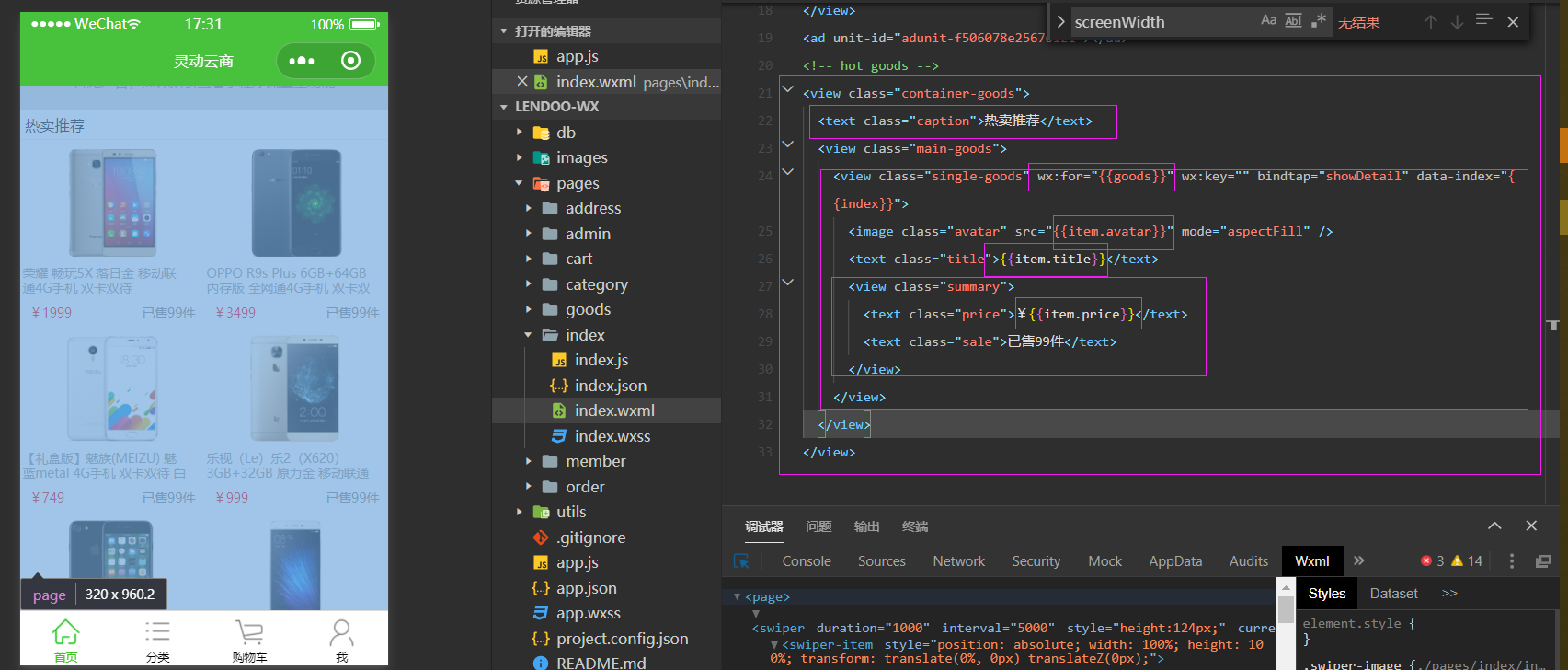Open index.json under index folder

[611, 386]
